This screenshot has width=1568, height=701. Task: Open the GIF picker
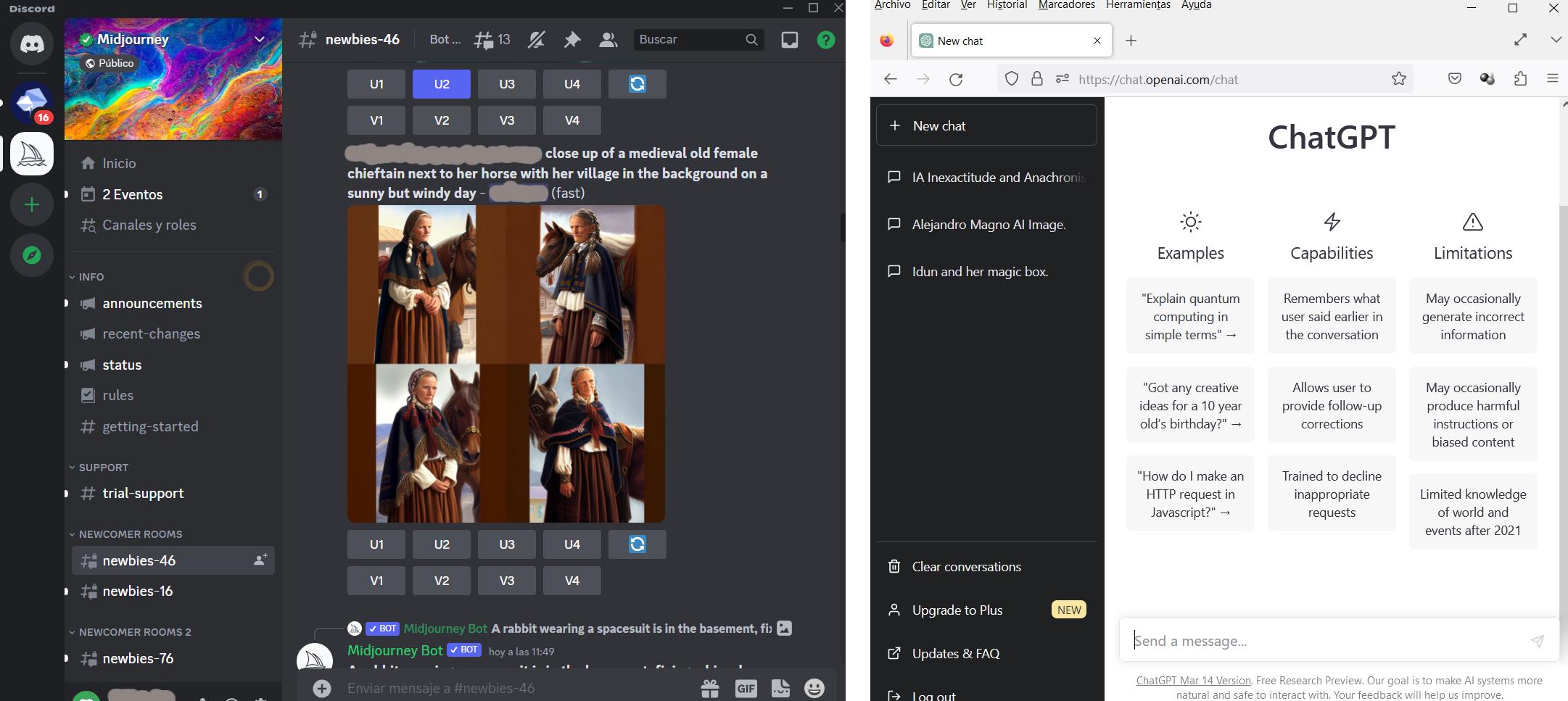point(746,688)
